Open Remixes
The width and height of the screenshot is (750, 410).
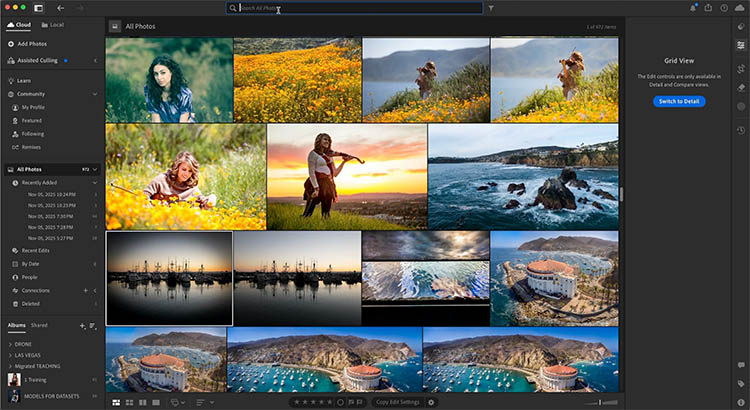[x=27, y=147]
